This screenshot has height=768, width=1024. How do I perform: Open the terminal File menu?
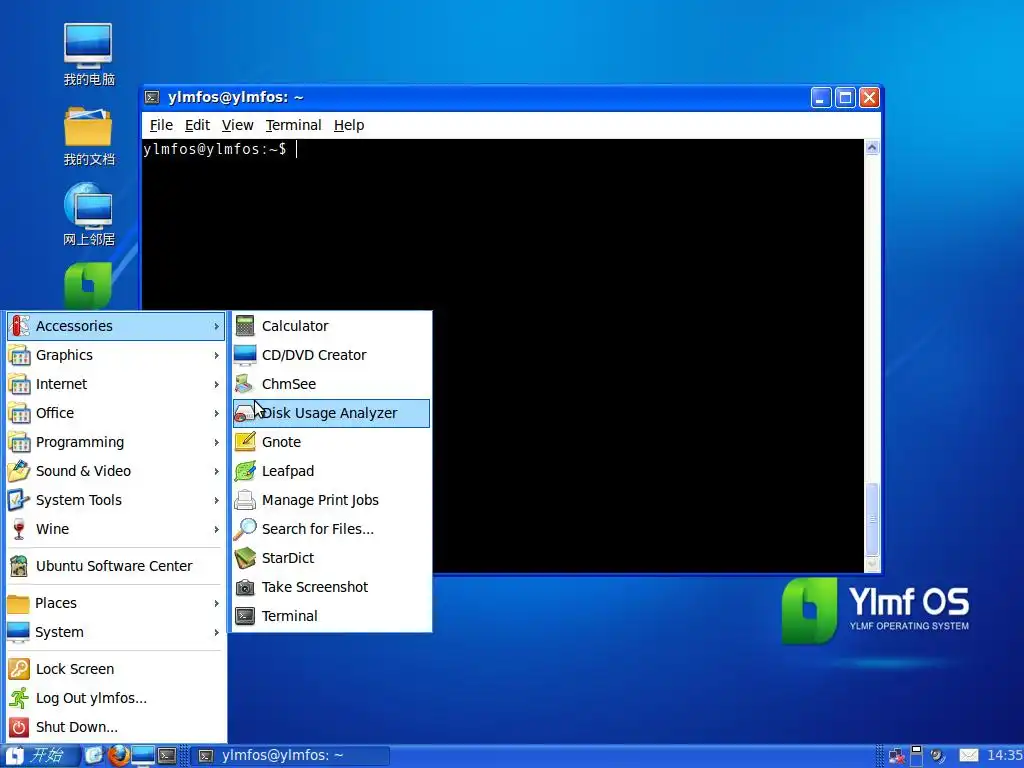pos(161,125)
